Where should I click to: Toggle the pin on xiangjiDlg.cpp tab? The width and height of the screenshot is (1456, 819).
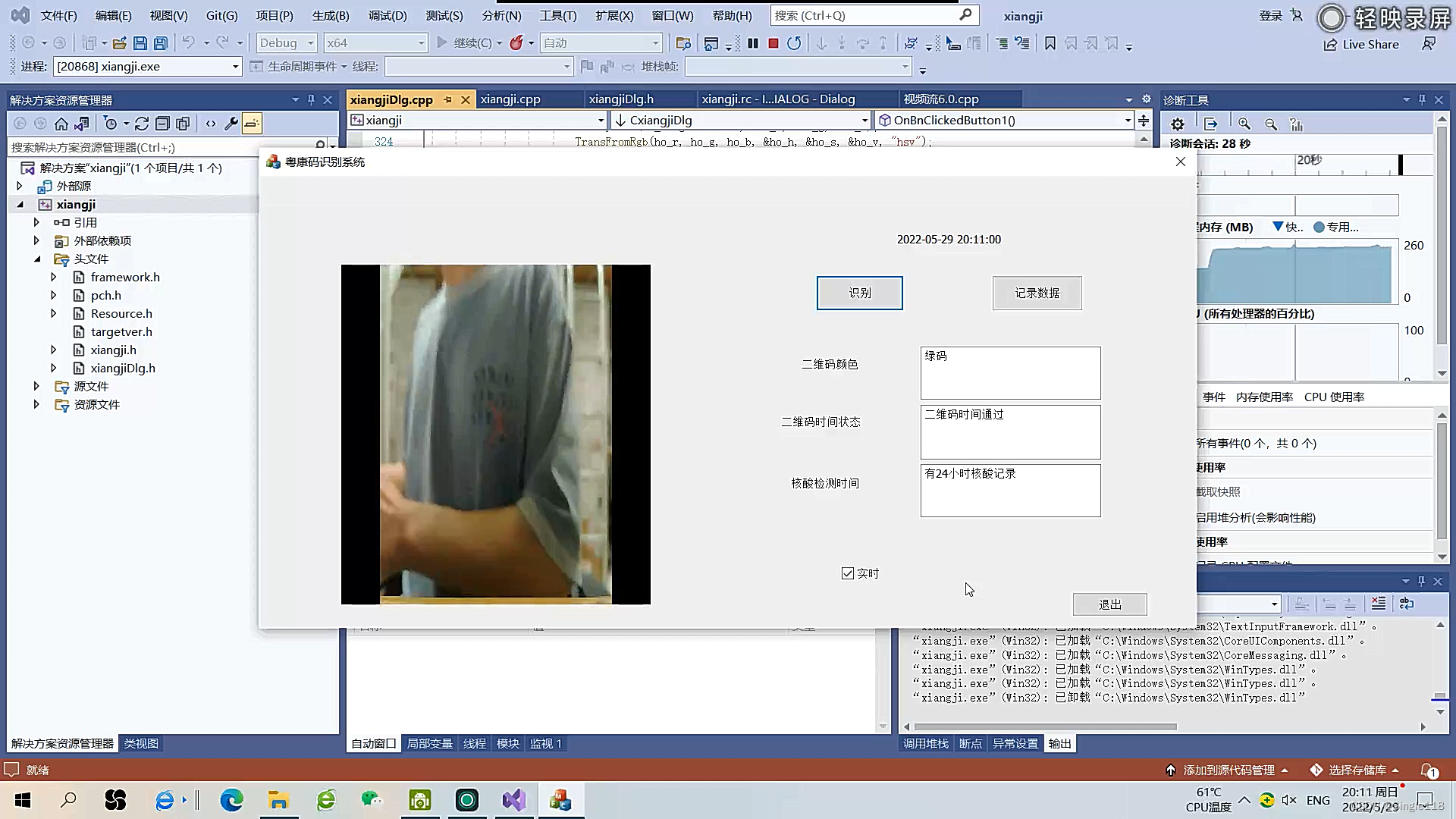point(448,99)
